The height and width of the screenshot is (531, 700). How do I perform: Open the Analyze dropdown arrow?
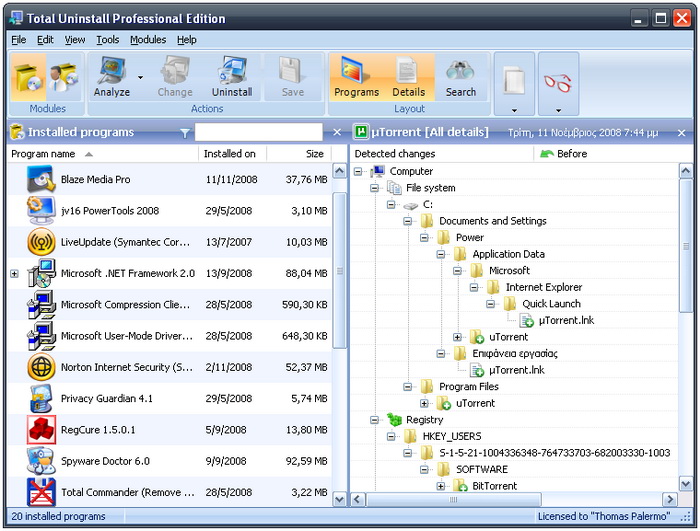click(x=140, y=77)
